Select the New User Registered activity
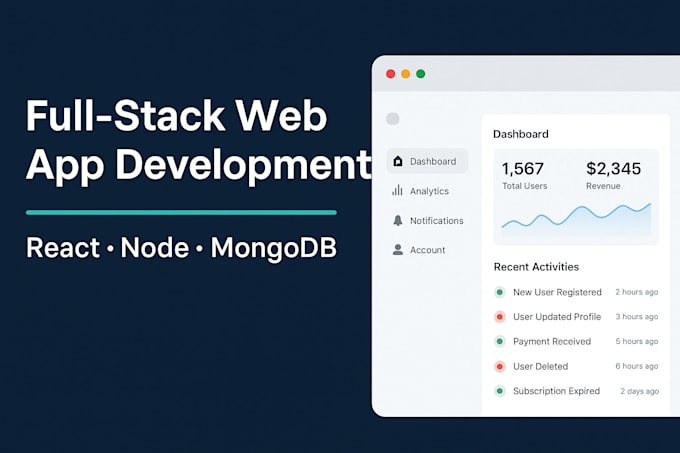Image resolution: width=680 pixels, height=453 pixels. (x=576, y=292)
